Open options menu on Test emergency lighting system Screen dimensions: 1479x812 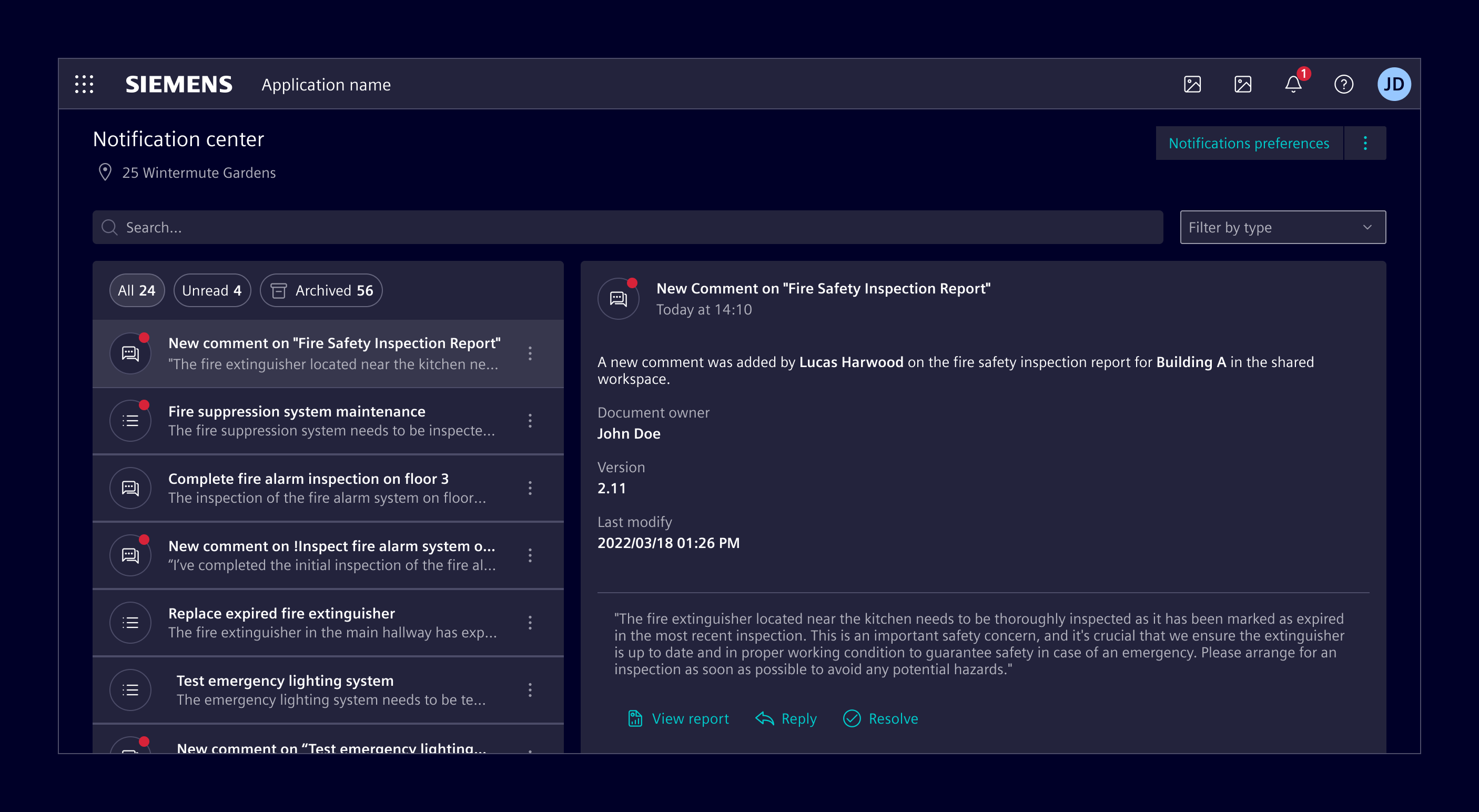tap(530, 691)
